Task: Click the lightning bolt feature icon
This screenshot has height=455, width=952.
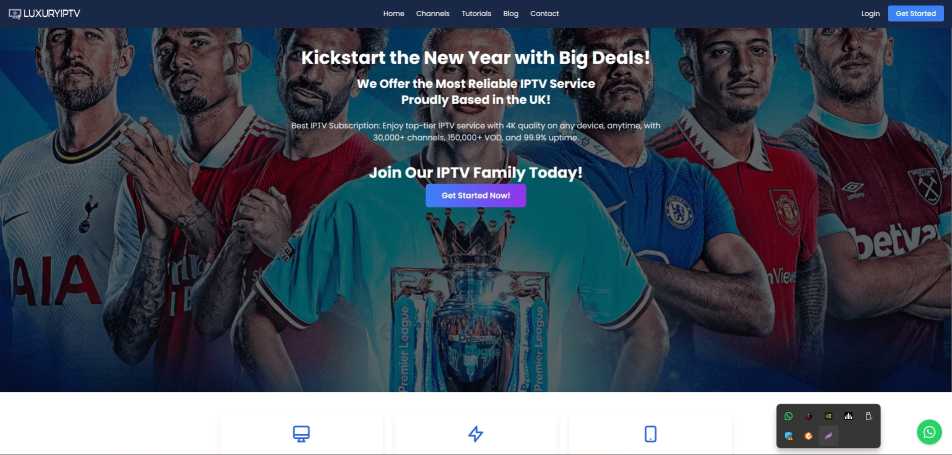Action: click(x=475, y=434)
